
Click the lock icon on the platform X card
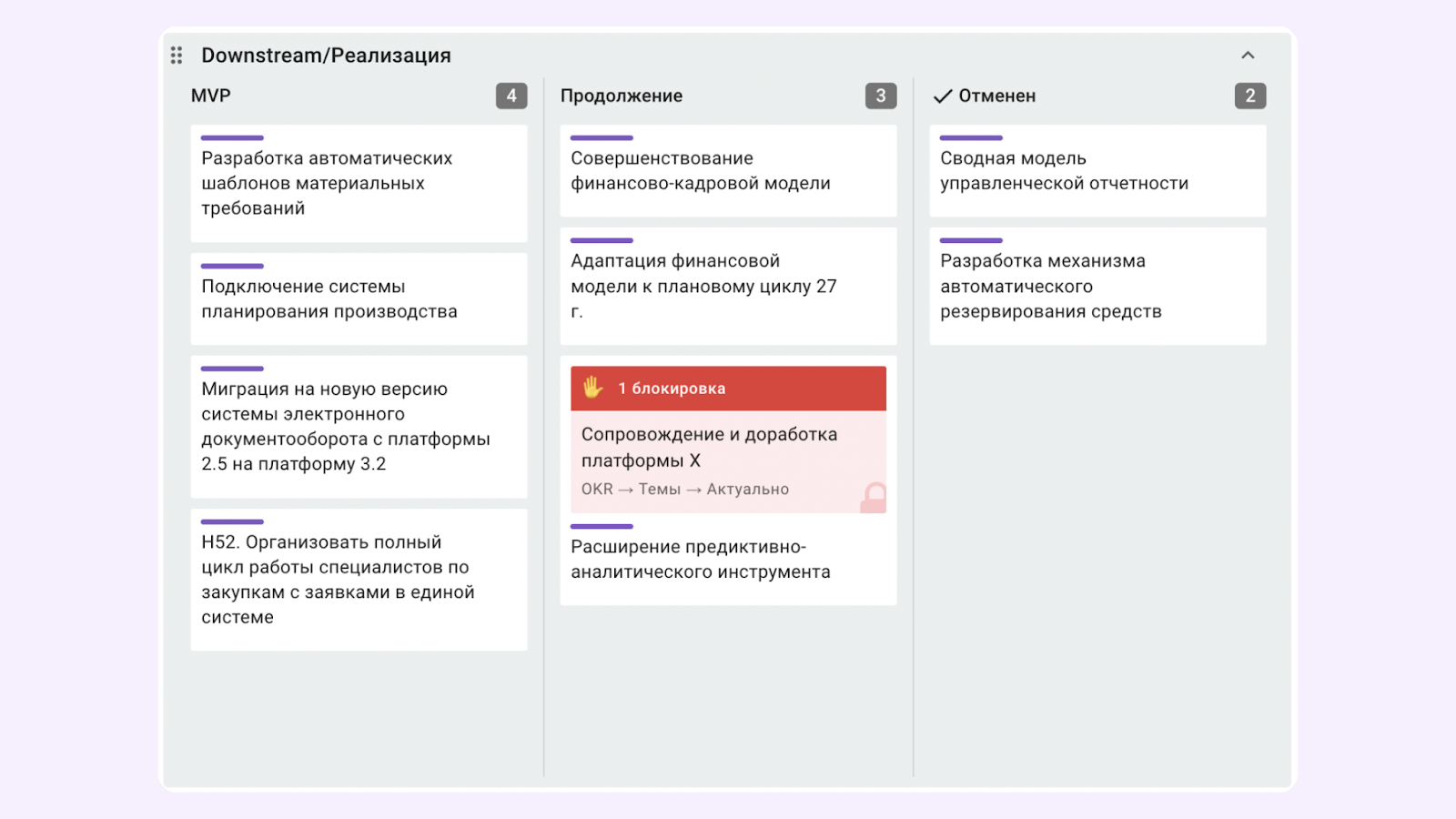874,497
